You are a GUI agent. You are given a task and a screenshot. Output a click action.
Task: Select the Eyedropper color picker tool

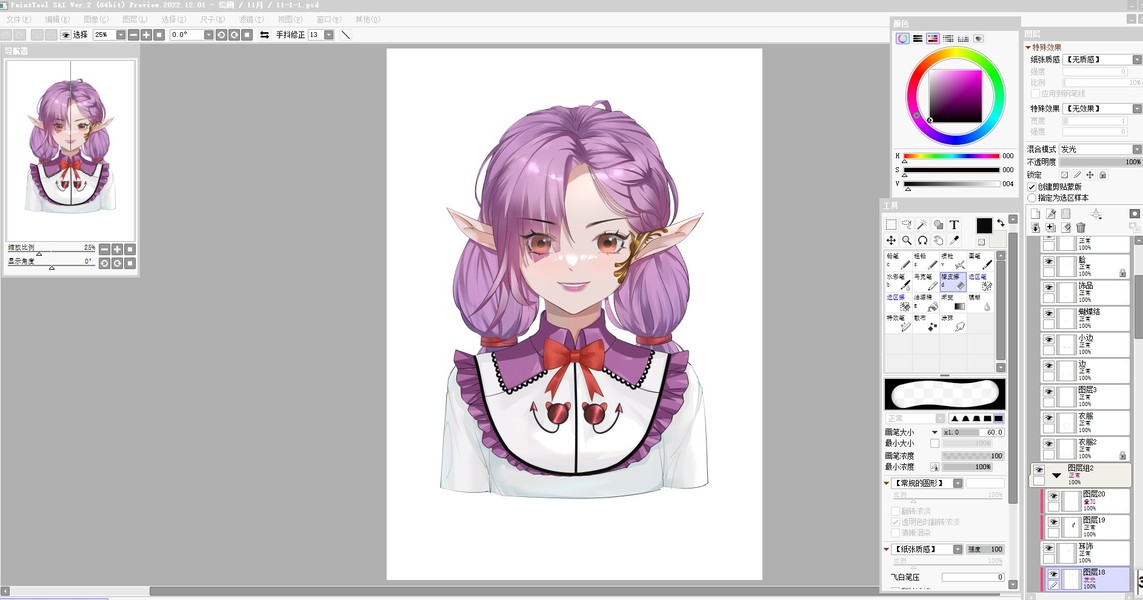click(954, 240)
